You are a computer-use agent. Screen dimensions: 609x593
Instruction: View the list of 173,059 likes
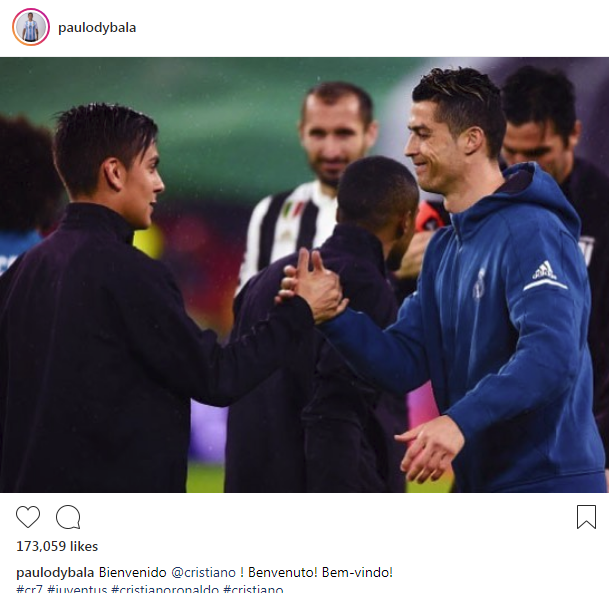pyautogui.click(x=57, y=546)
